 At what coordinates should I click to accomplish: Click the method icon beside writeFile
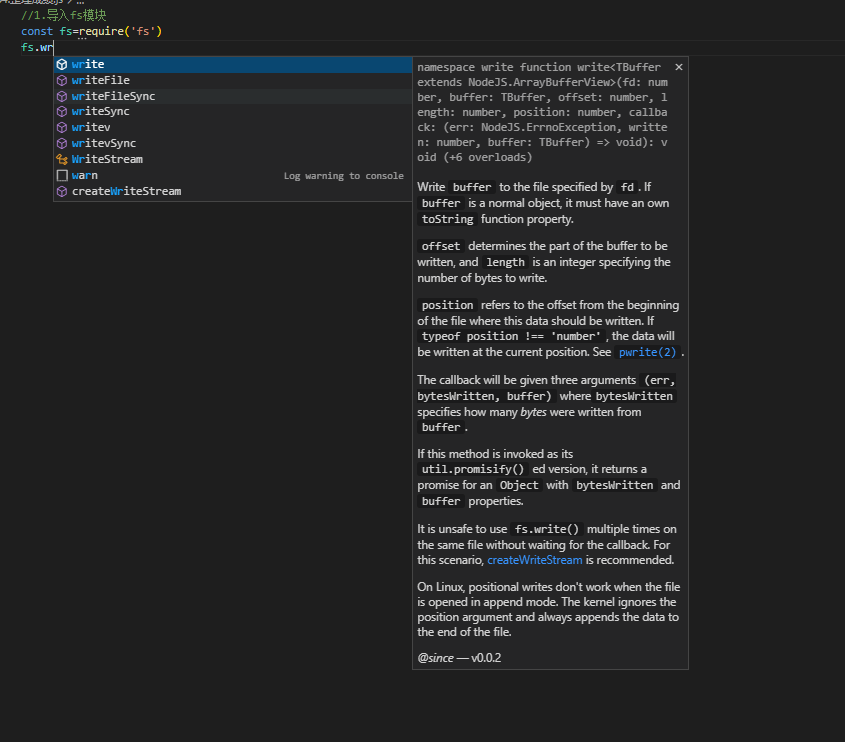click(62, 80)
